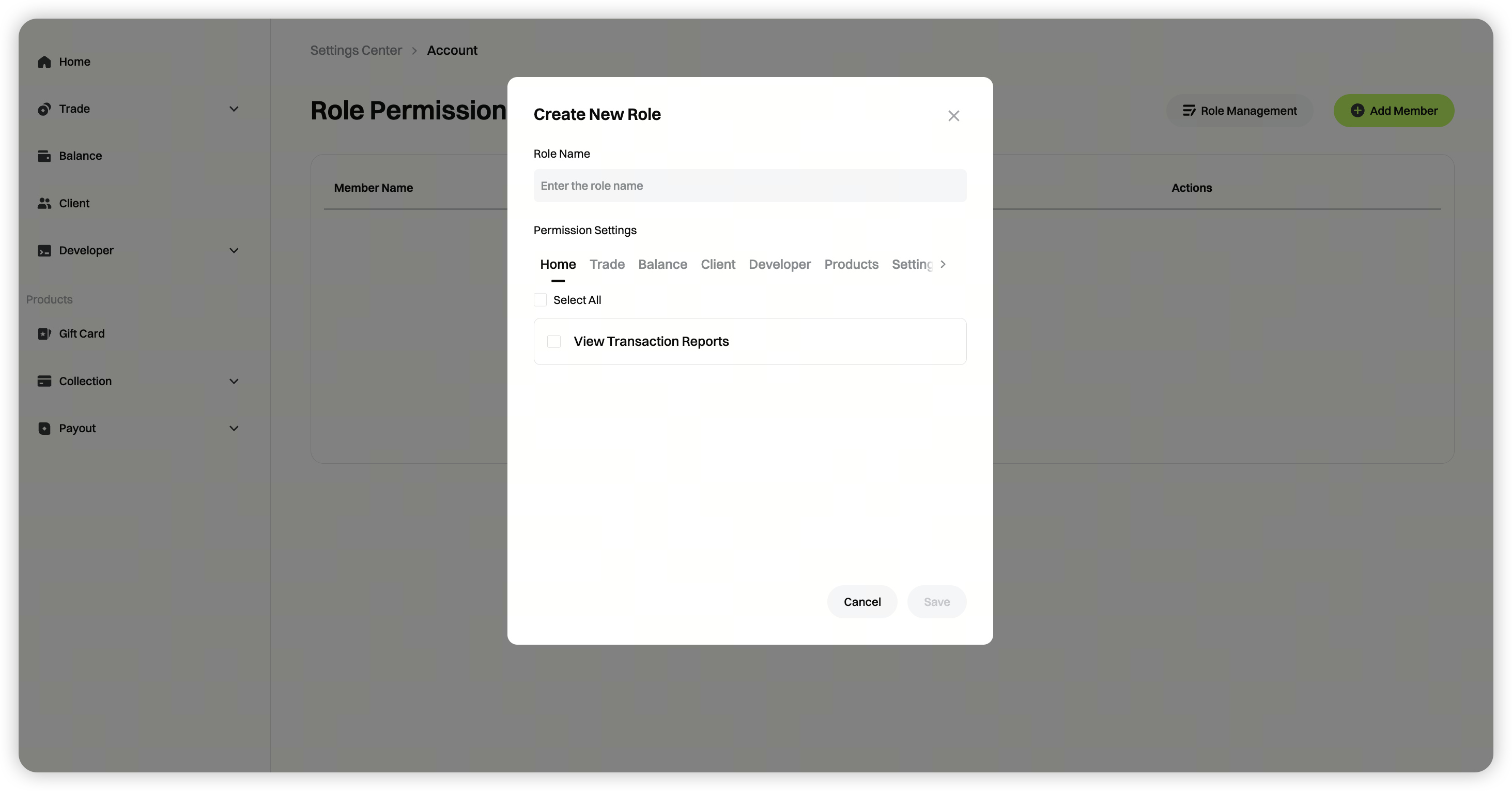Focus the Role Name input field
1512x791 pixels.
point(750,186)
